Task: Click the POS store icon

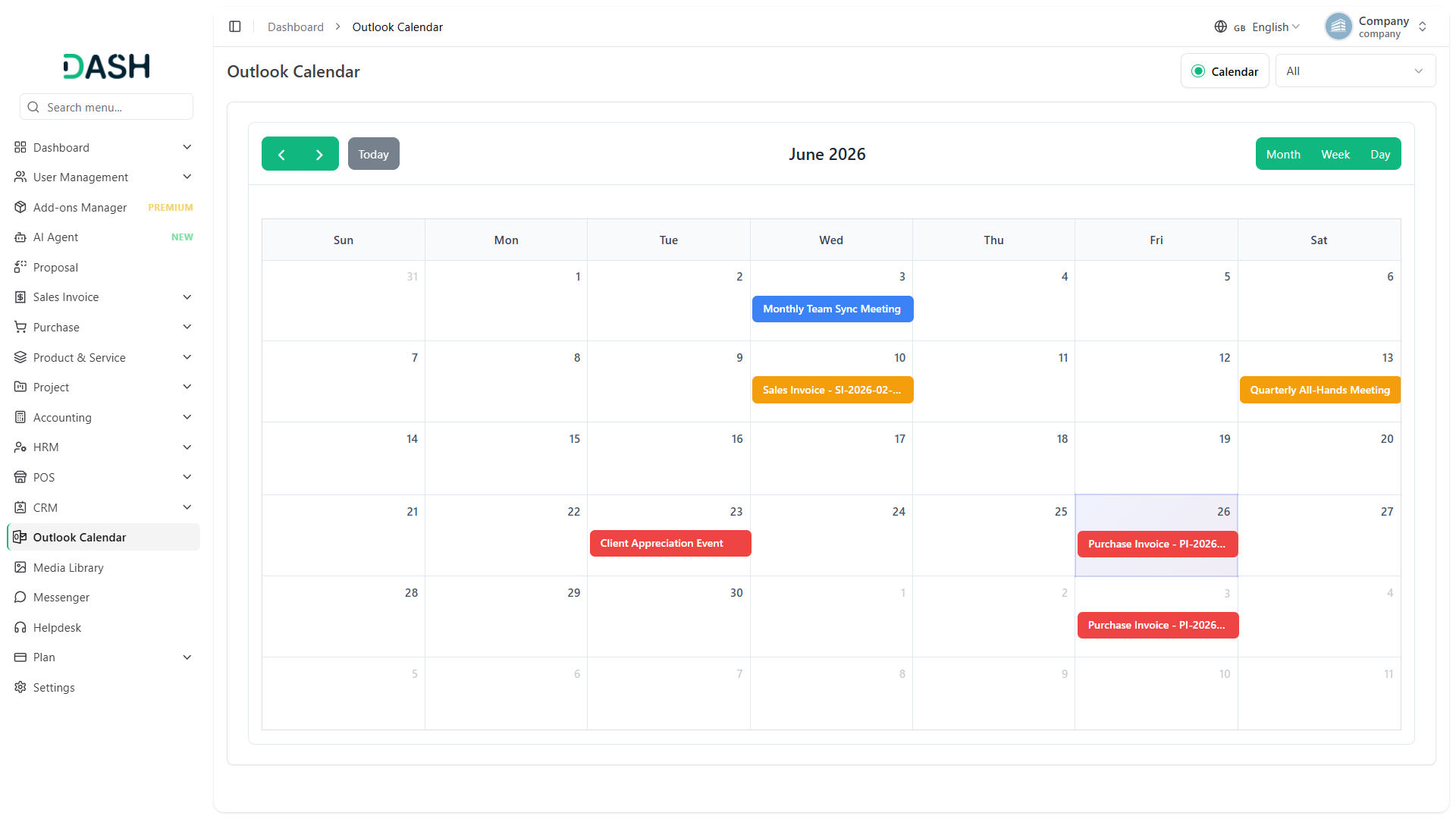Action: click(x=20, y=477)
